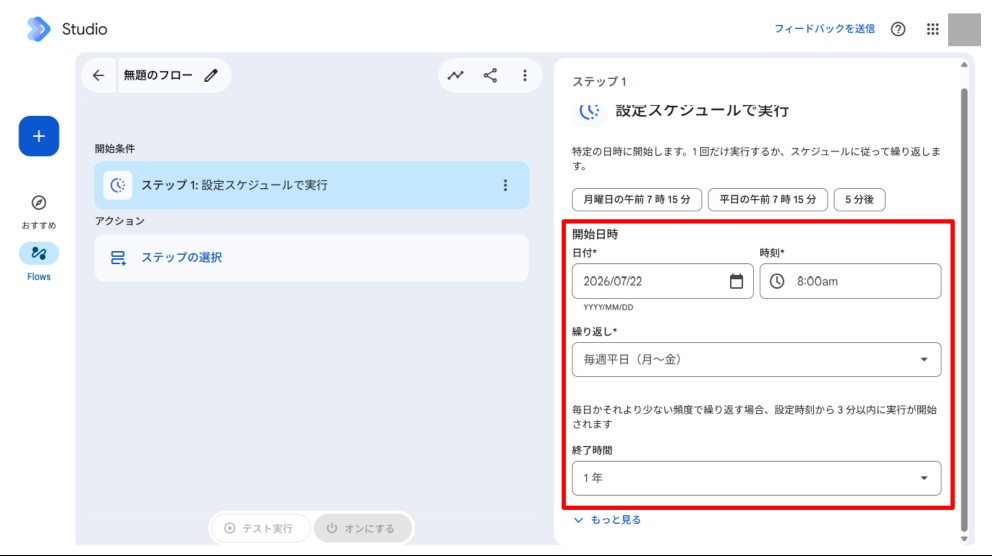
Task: Click the オンにする button
Action: coord(363,528)
